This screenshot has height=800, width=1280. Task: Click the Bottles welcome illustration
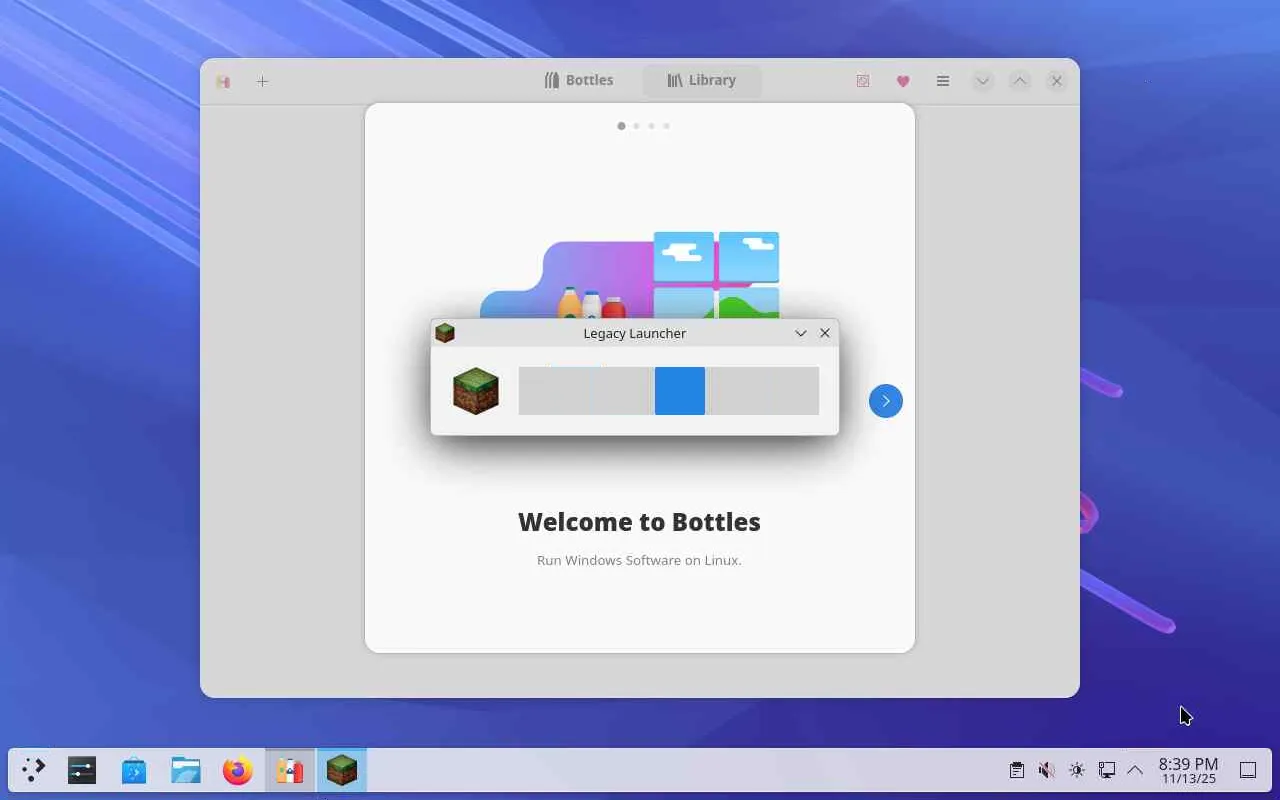[629, 276]
